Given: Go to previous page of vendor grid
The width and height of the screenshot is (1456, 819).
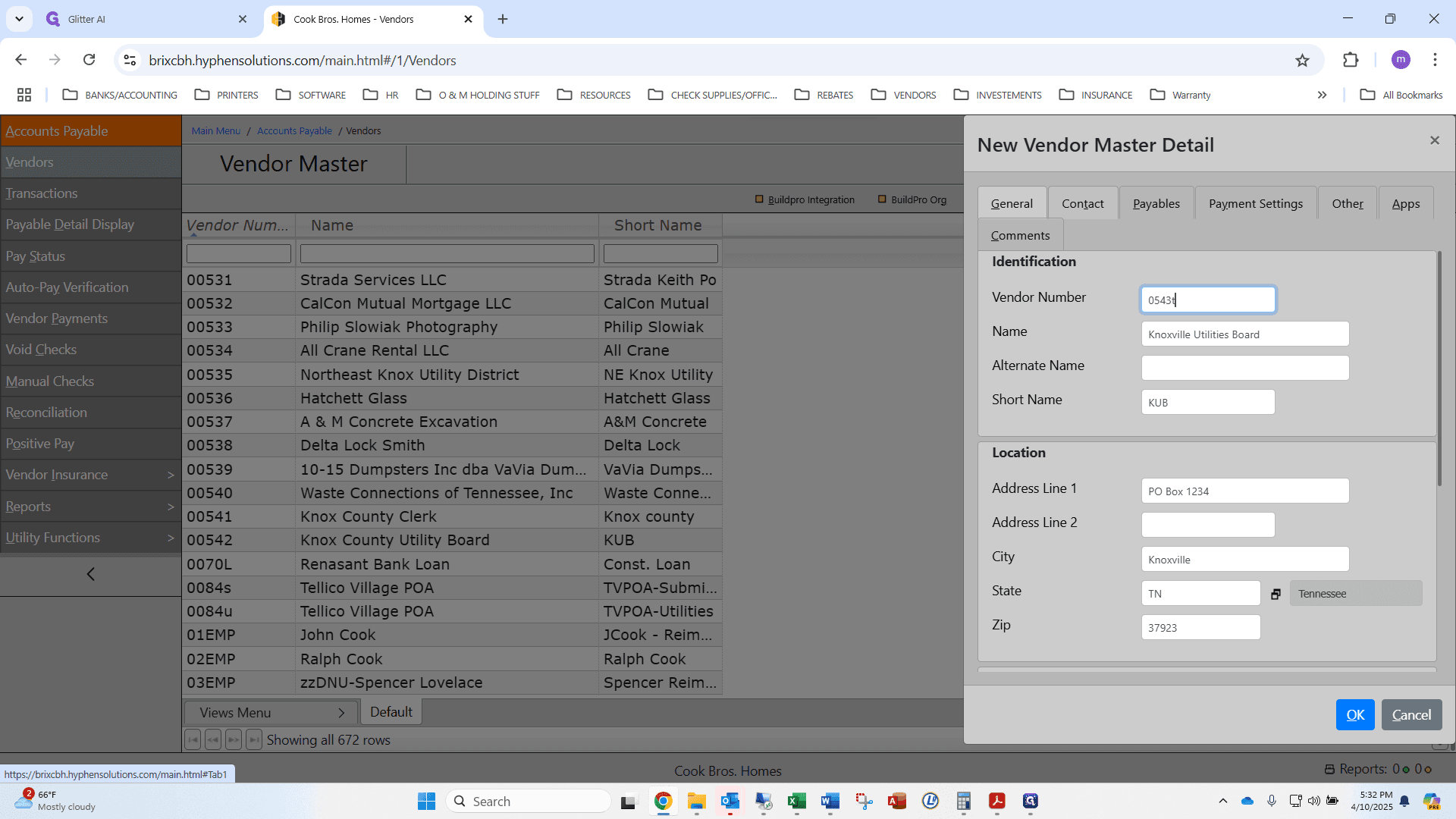Looking at the screenshot, I should click(213, 739).
